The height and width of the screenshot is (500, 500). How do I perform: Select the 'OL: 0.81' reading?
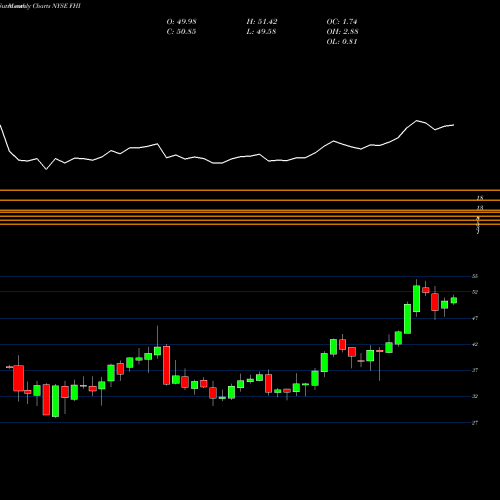click(x=342, y=42)
